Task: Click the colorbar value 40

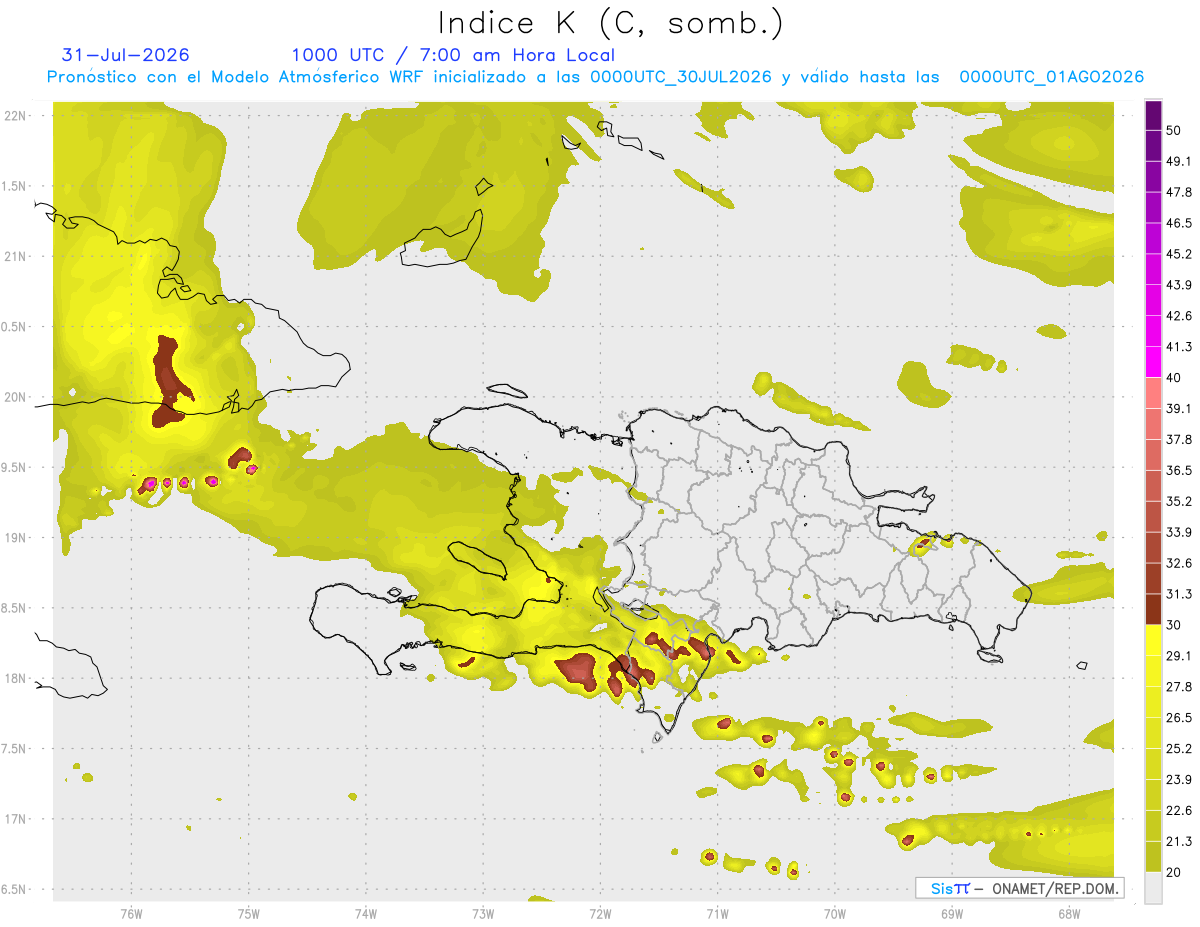Action: click(x=1175, y=378)
